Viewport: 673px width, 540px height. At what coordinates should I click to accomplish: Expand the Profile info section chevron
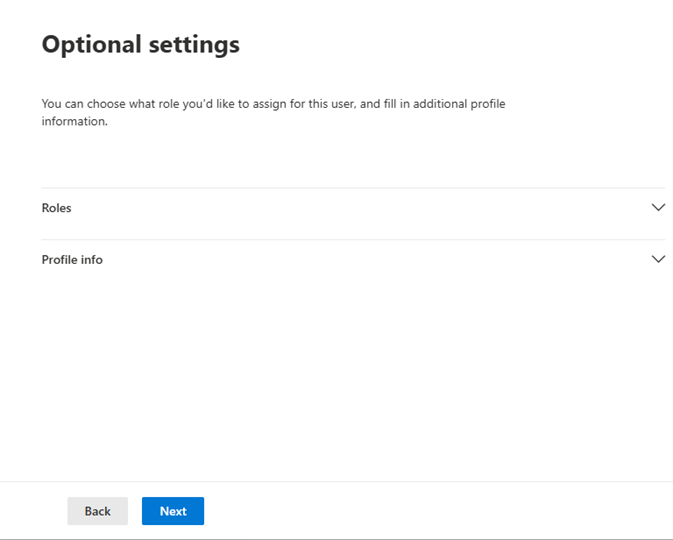click(x=658, y=259)
